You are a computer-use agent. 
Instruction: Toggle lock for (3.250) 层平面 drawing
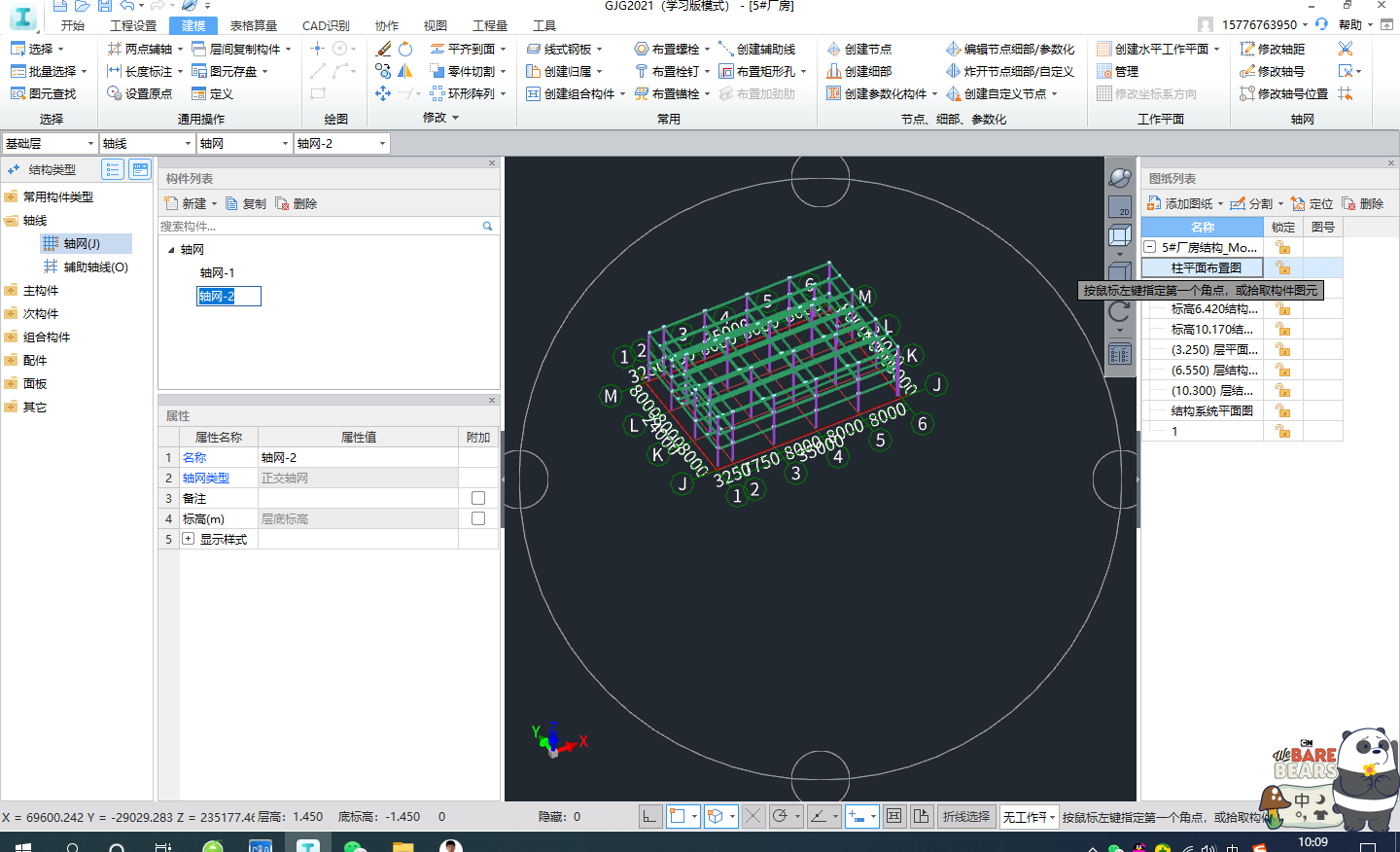(1283, 349)
